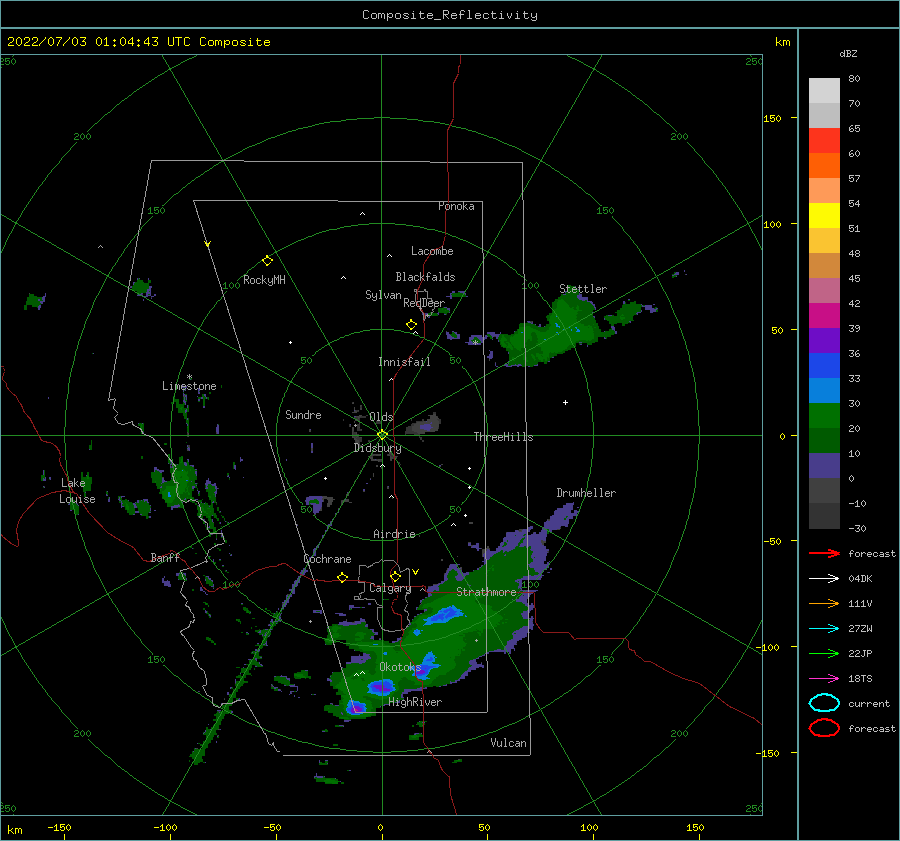Select the 54 dBZ yellow color swatch
900x841 pixels.
[824, 216]
